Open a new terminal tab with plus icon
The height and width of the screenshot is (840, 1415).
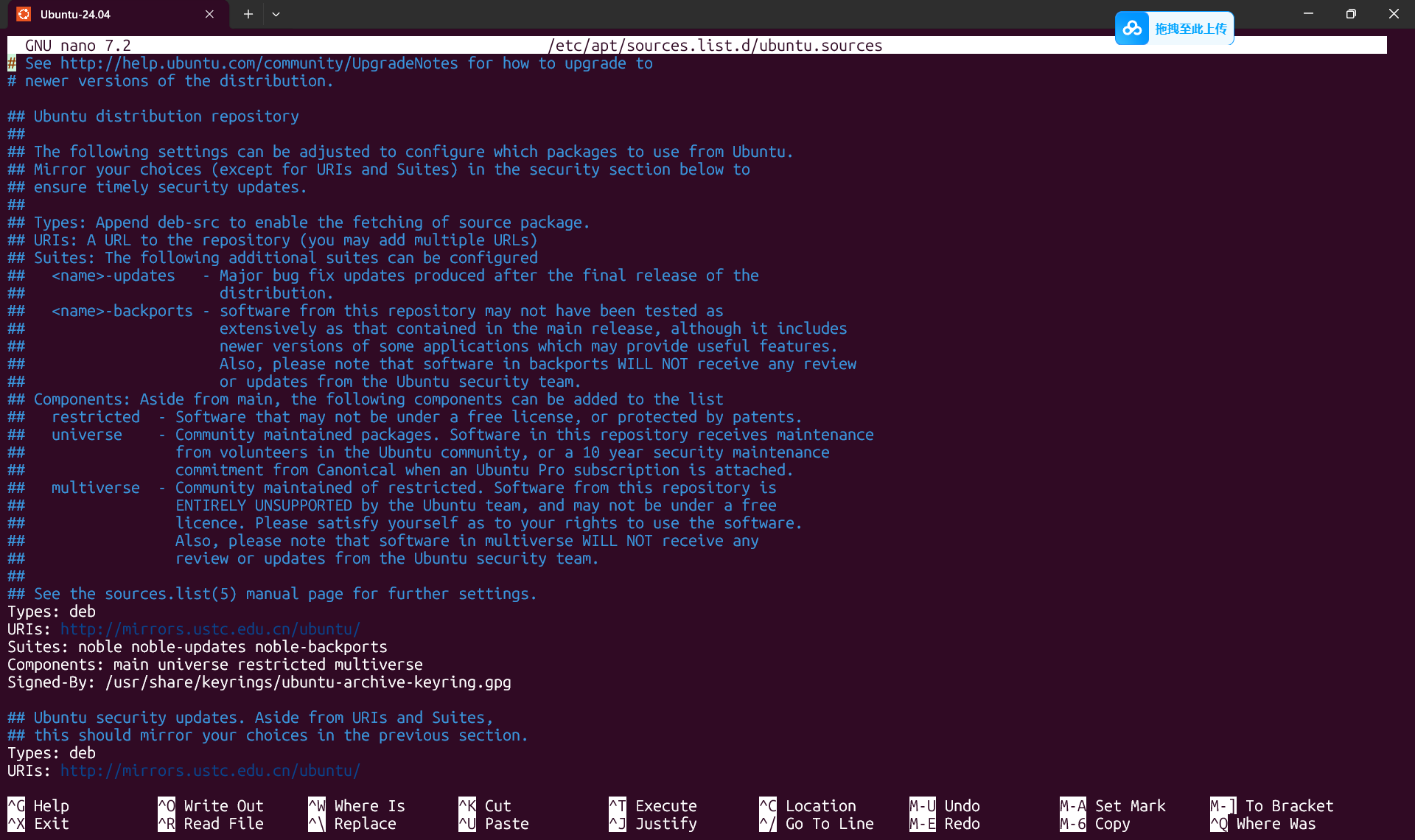click(248, 14)
